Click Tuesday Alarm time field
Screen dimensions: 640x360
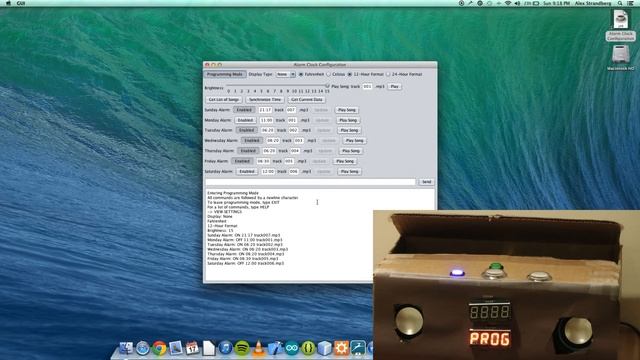tap(268, 130)
